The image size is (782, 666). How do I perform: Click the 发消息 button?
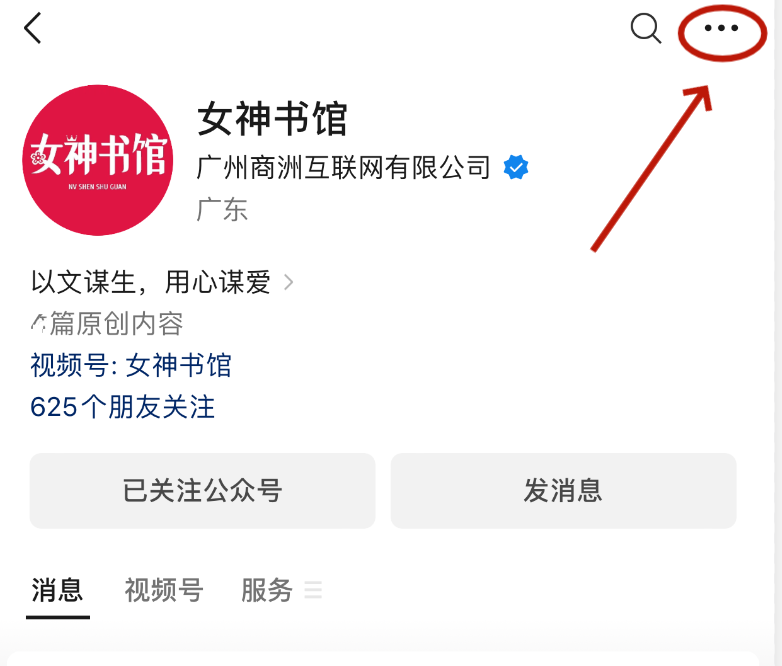[x=564, y=490]
